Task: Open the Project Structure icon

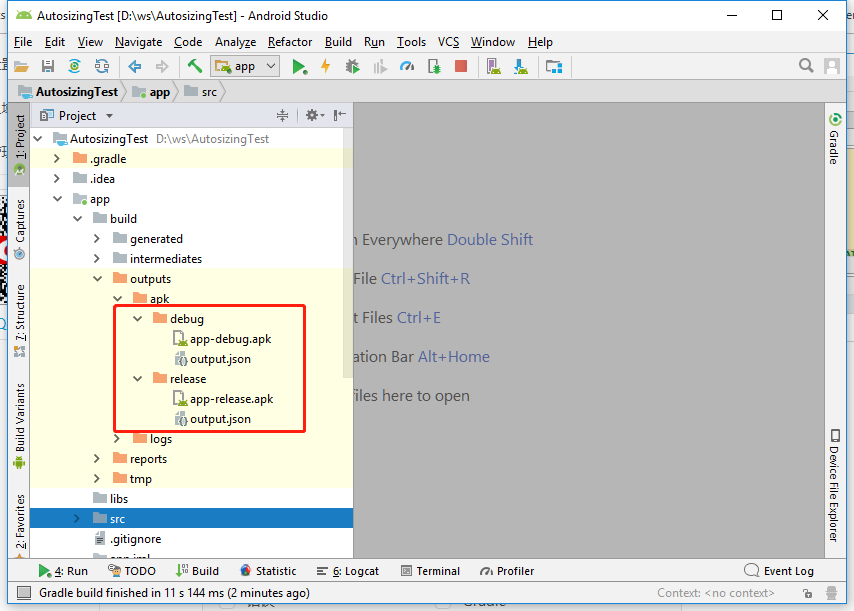Action: (x=554, y=66)
